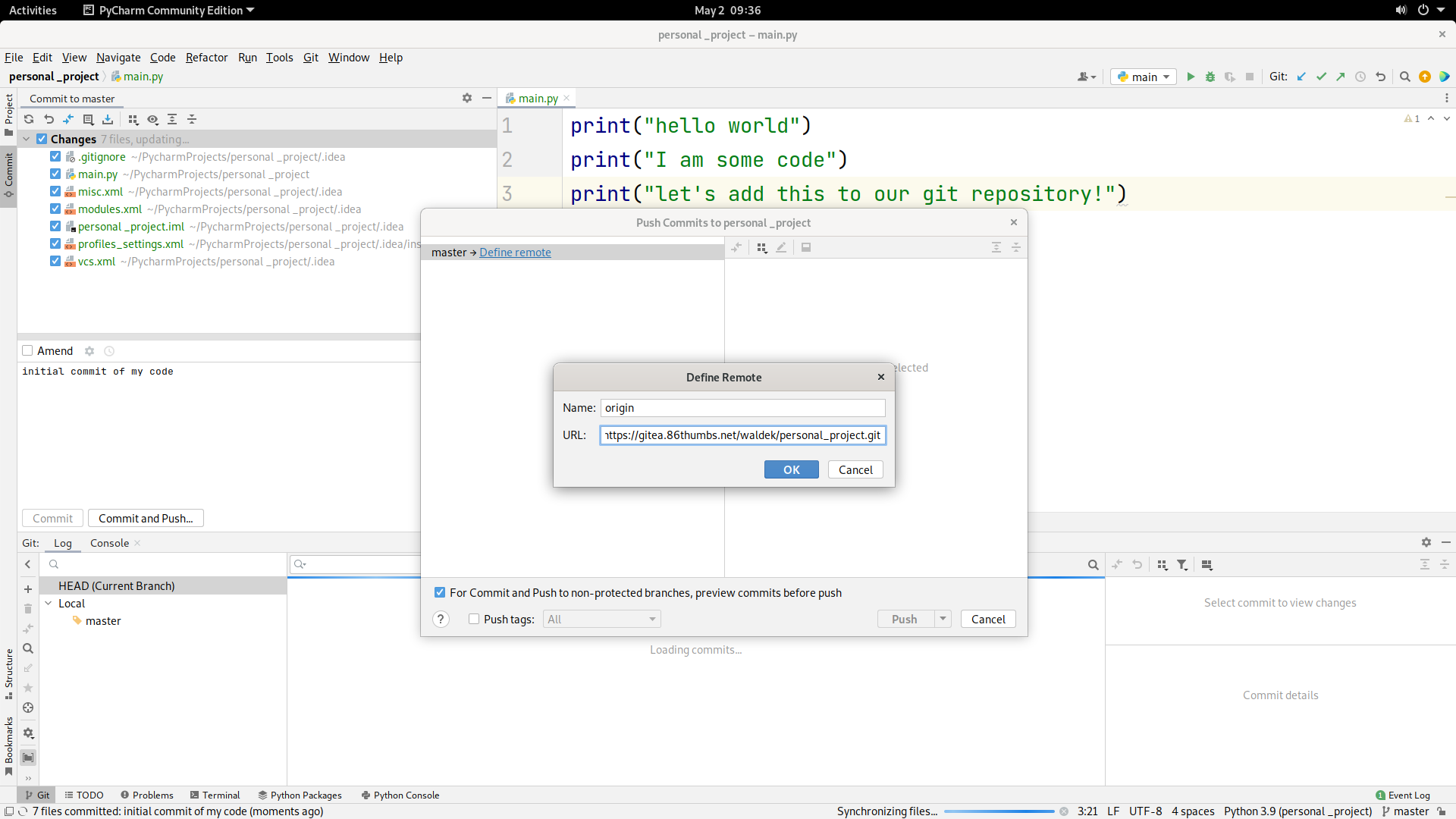Click the refresh/update icon in commit toolbar
The height and width of the screenshot is (819, 1456).
(x=28, y=119)
